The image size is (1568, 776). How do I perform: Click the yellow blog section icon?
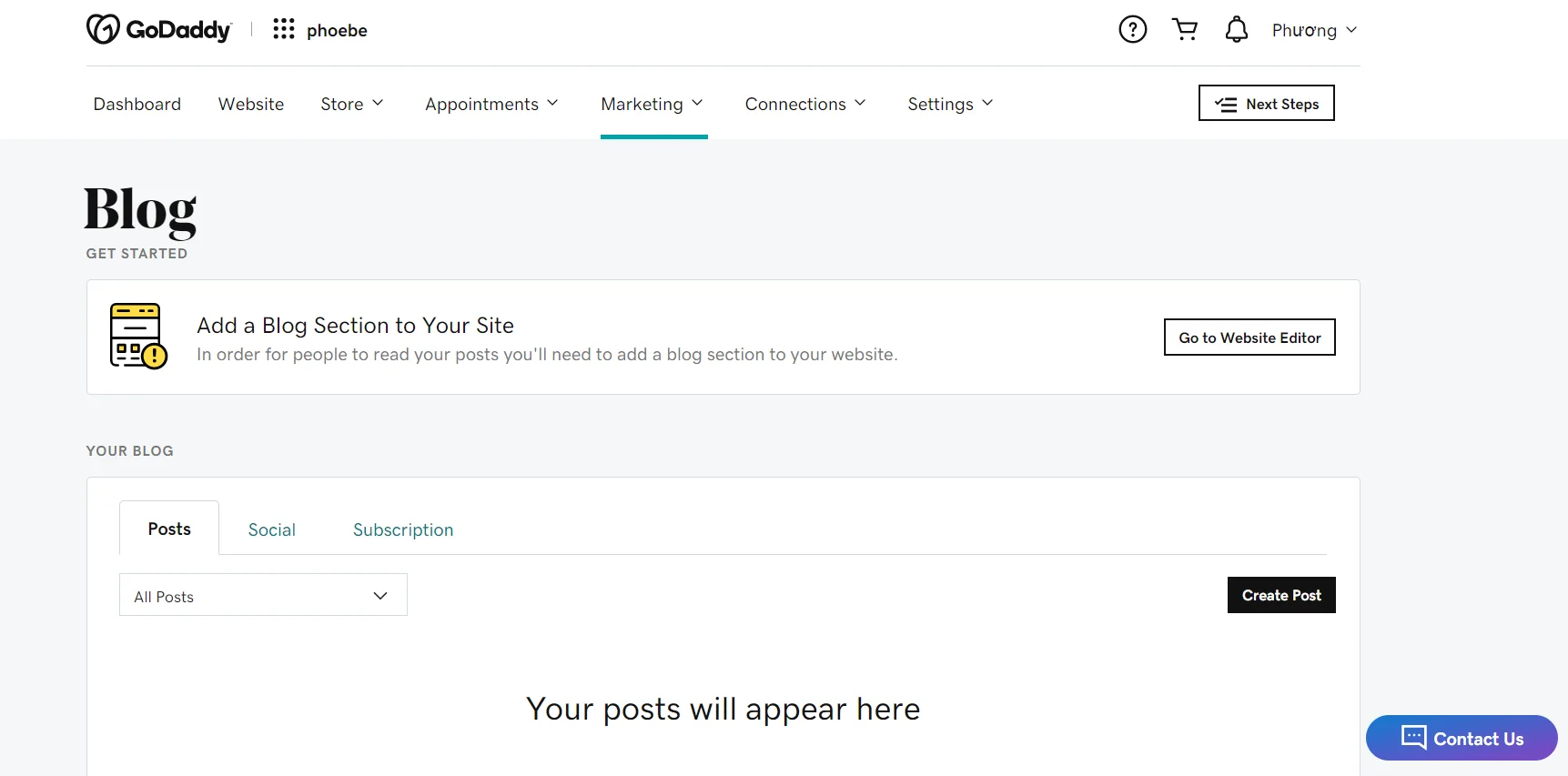click(137, 337)
